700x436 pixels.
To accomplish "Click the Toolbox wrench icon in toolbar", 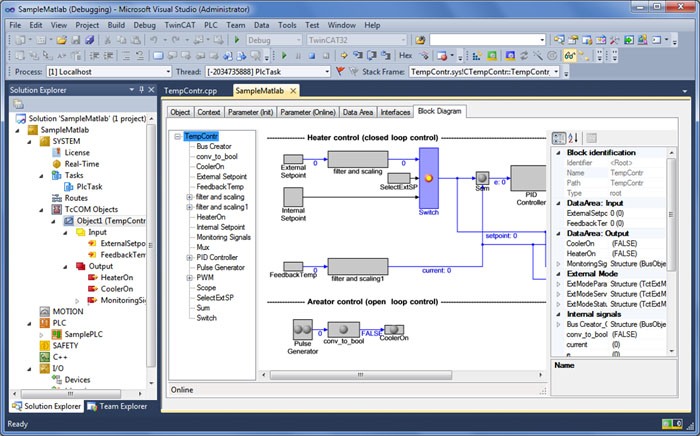I will 615,40.
